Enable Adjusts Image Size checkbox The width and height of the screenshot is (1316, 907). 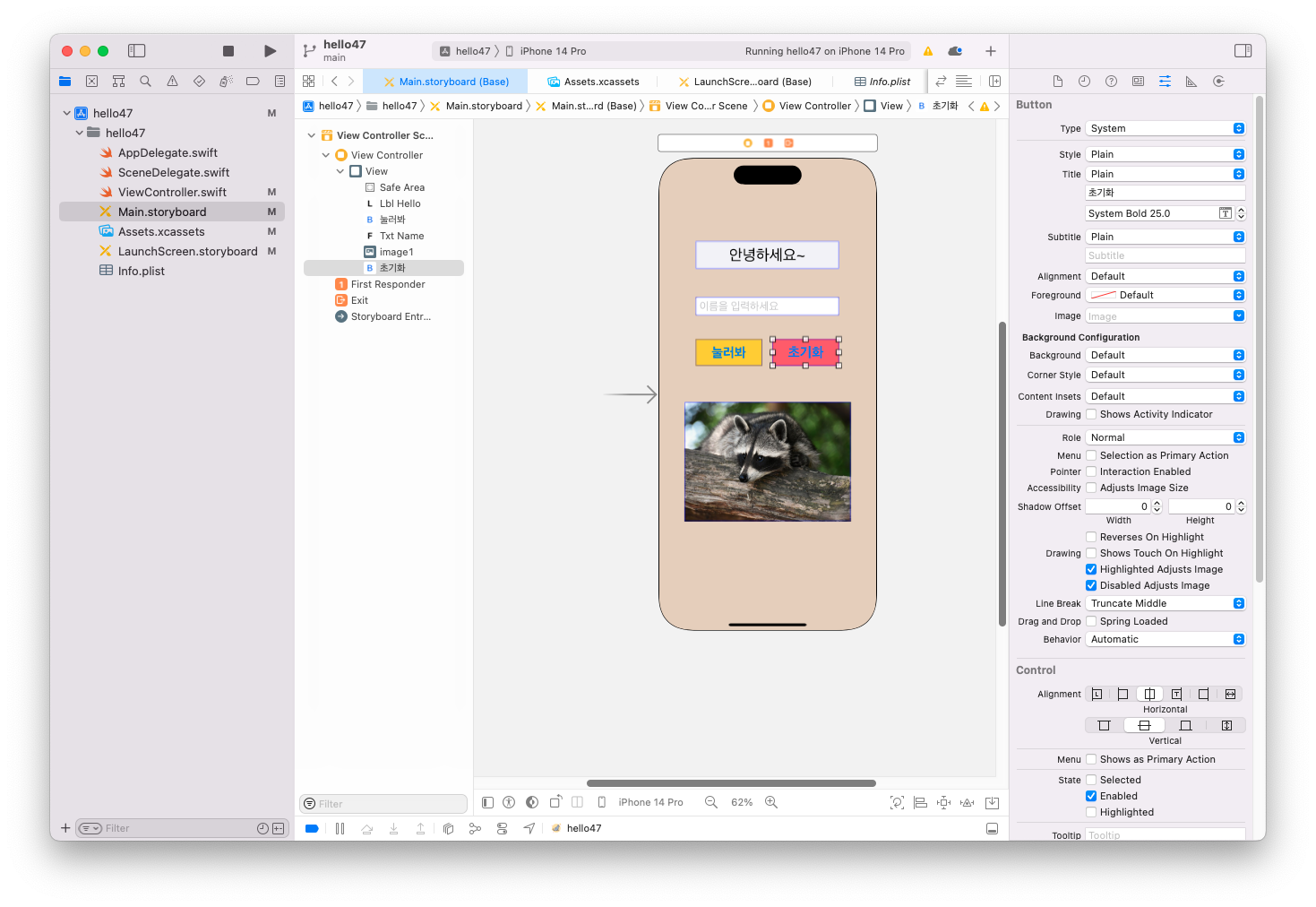pyautogui.click(x=1091, y=488)
